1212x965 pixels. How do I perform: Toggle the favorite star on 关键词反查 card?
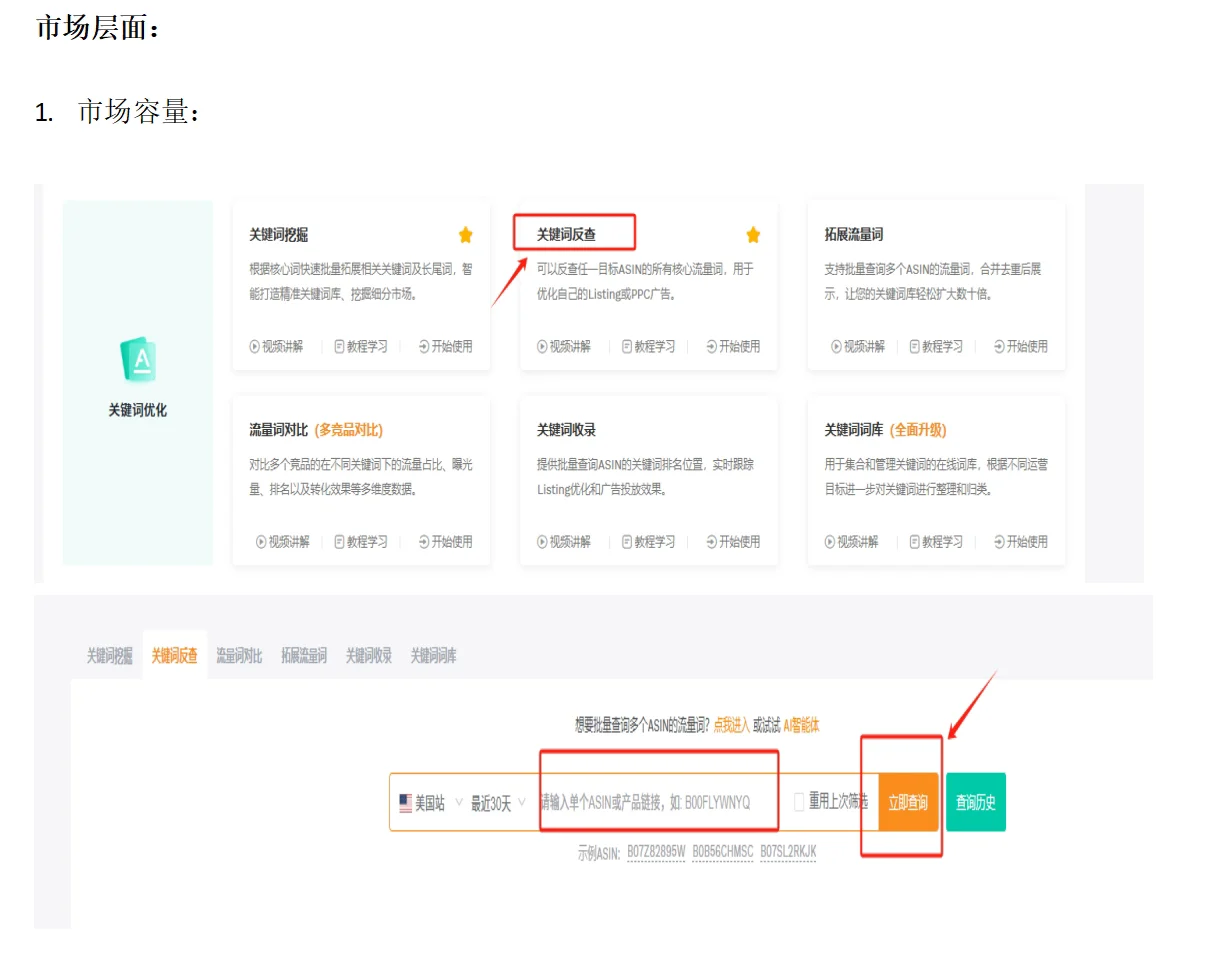pos(752,234)
